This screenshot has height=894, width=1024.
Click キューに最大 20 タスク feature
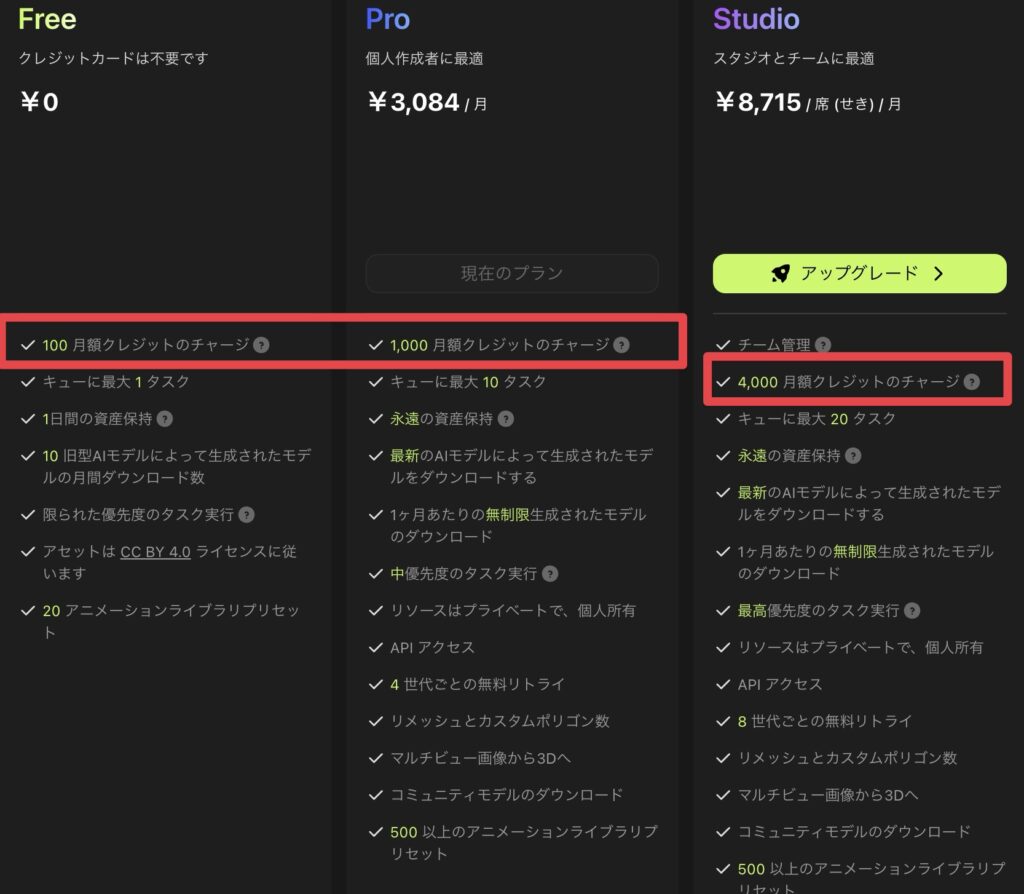(x=816, y=419)
